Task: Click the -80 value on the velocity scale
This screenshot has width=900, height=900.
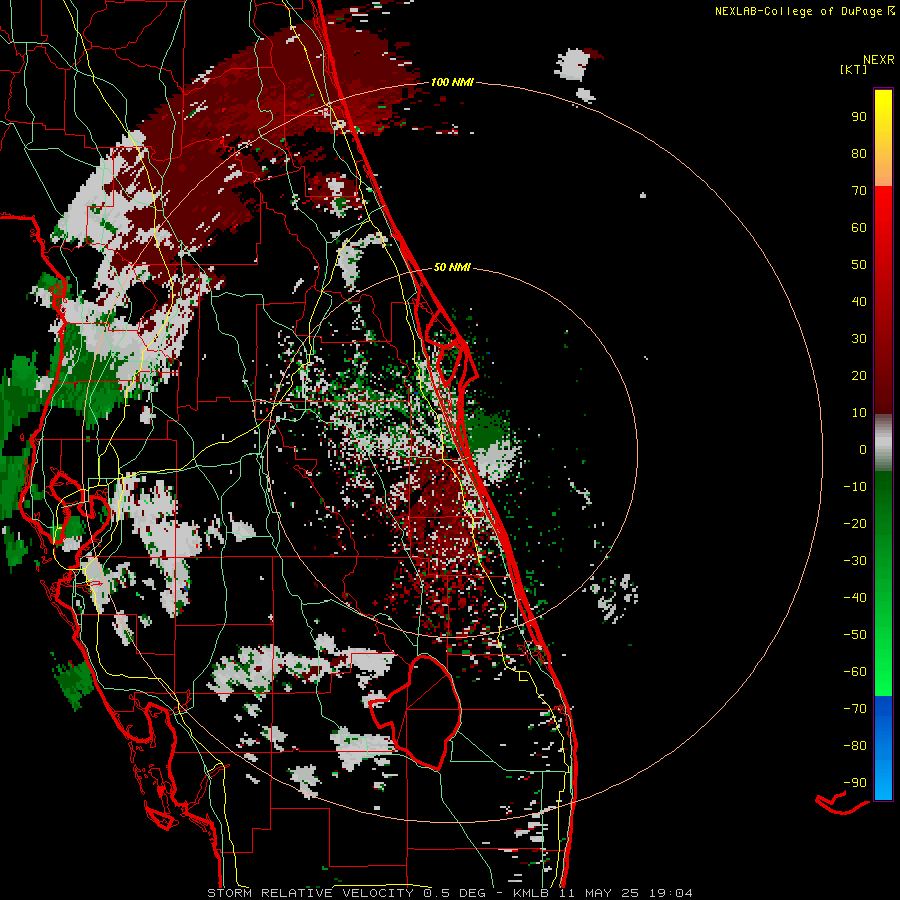Action: 855,746
